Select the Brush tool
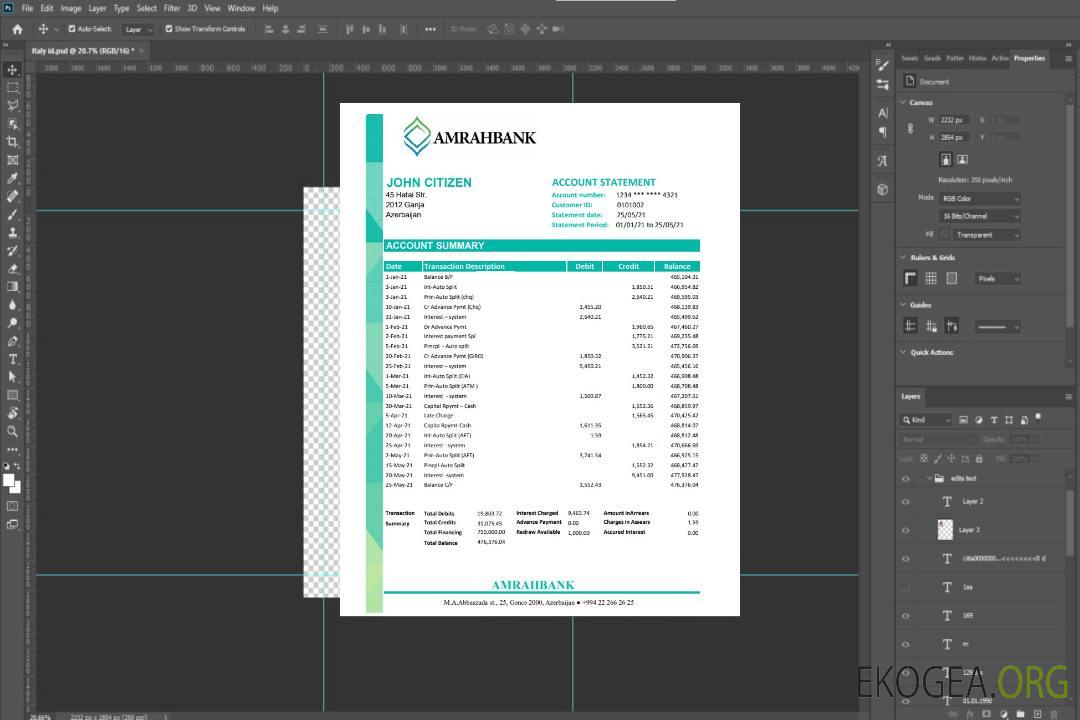 tap(12, 214)
